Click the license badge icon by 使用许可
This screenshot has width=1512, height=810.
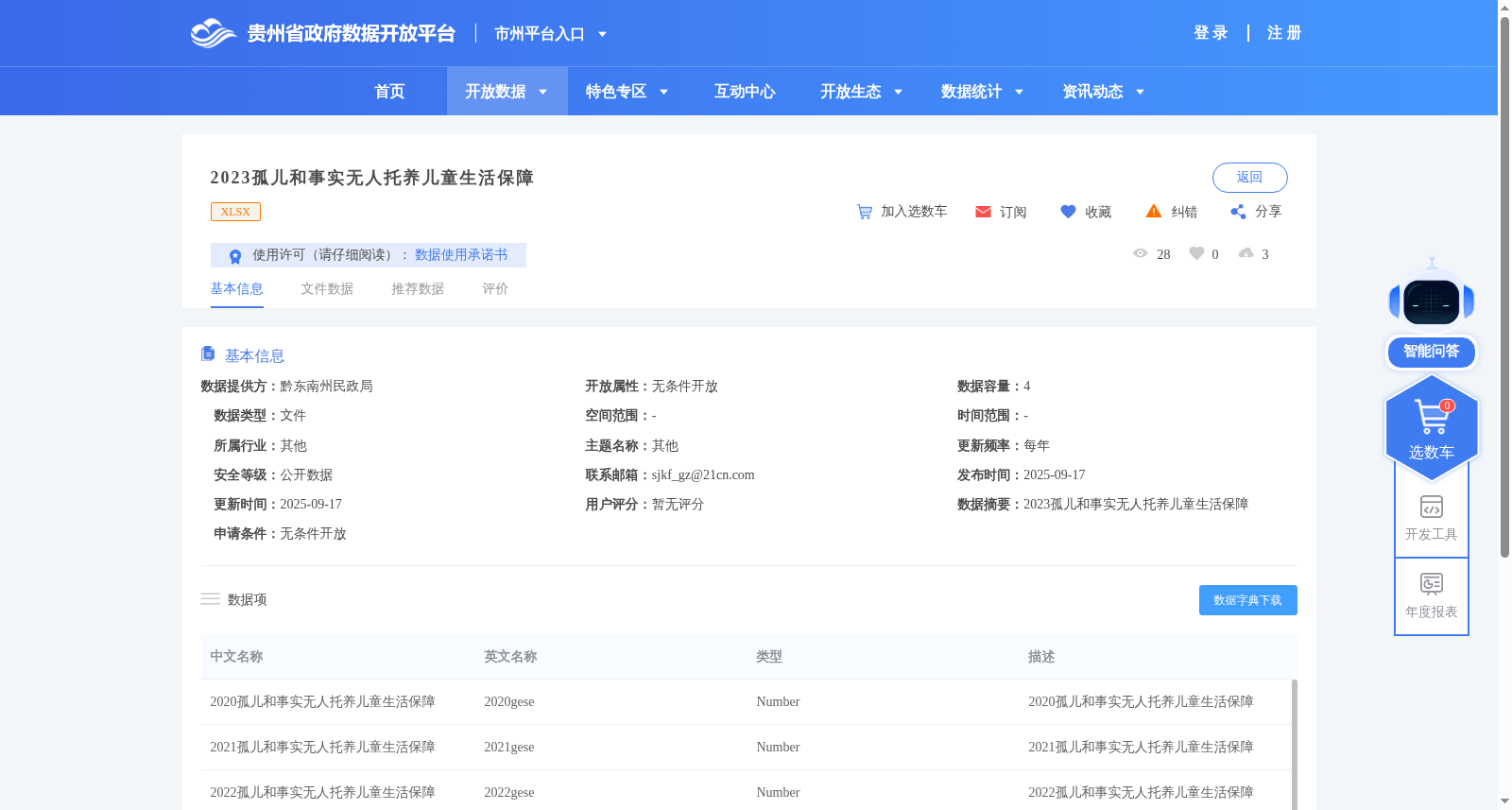pyautogui.click(x=235, y=256)
